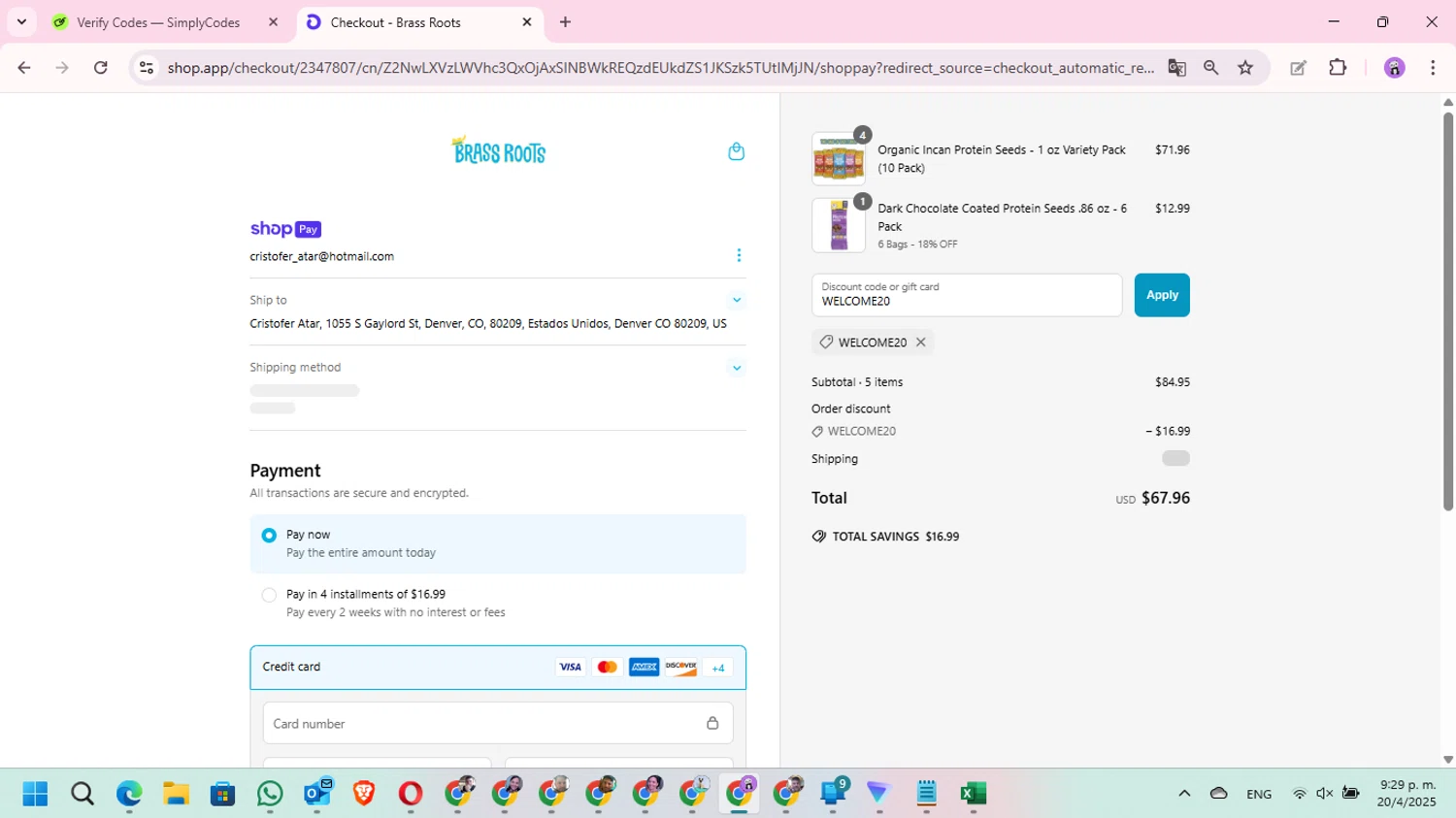This screenshot has height=818, width=1456.
Task: Show hidden system tray icons
Action: tap(1184, 794)
